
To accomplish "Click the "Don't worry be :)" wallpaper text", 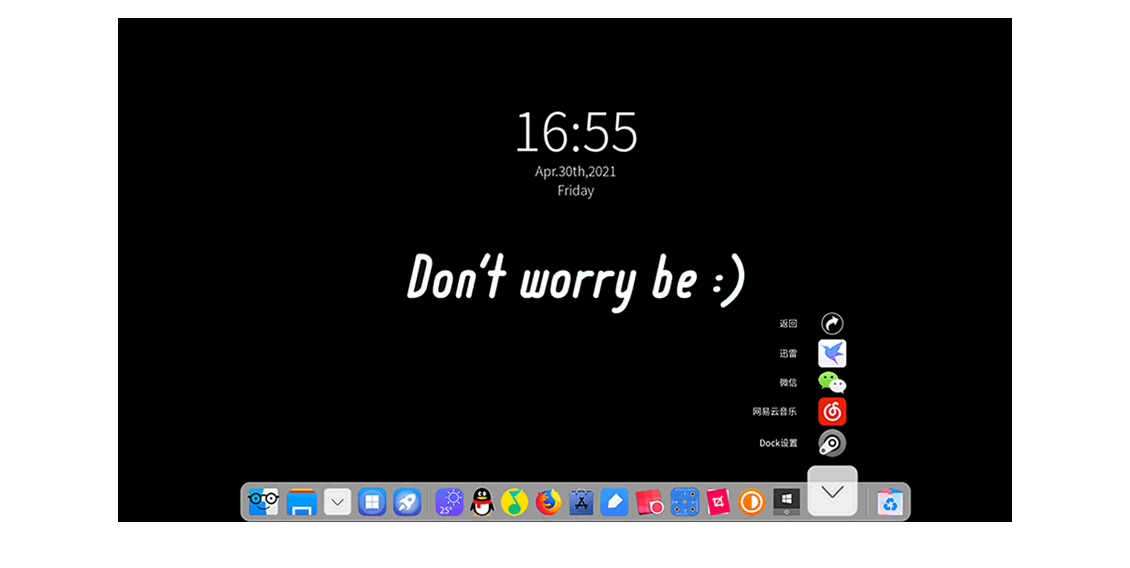I will click(x=577, y=281).
